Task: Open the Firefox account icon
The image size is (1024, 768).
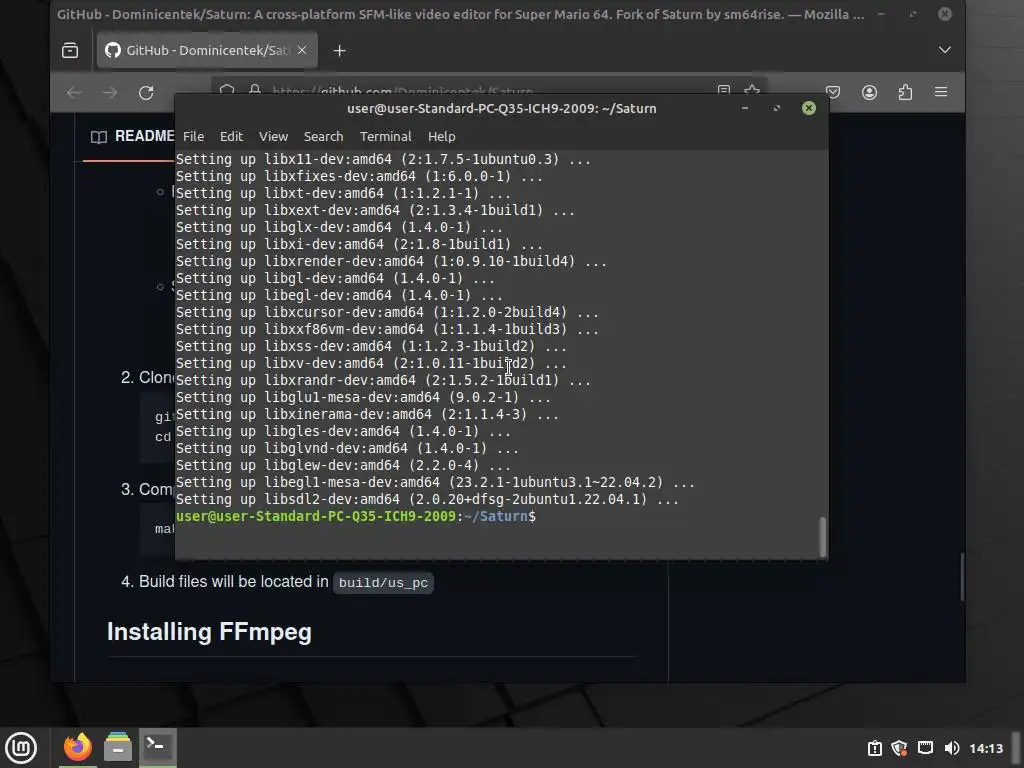Action: coord(869,92)
